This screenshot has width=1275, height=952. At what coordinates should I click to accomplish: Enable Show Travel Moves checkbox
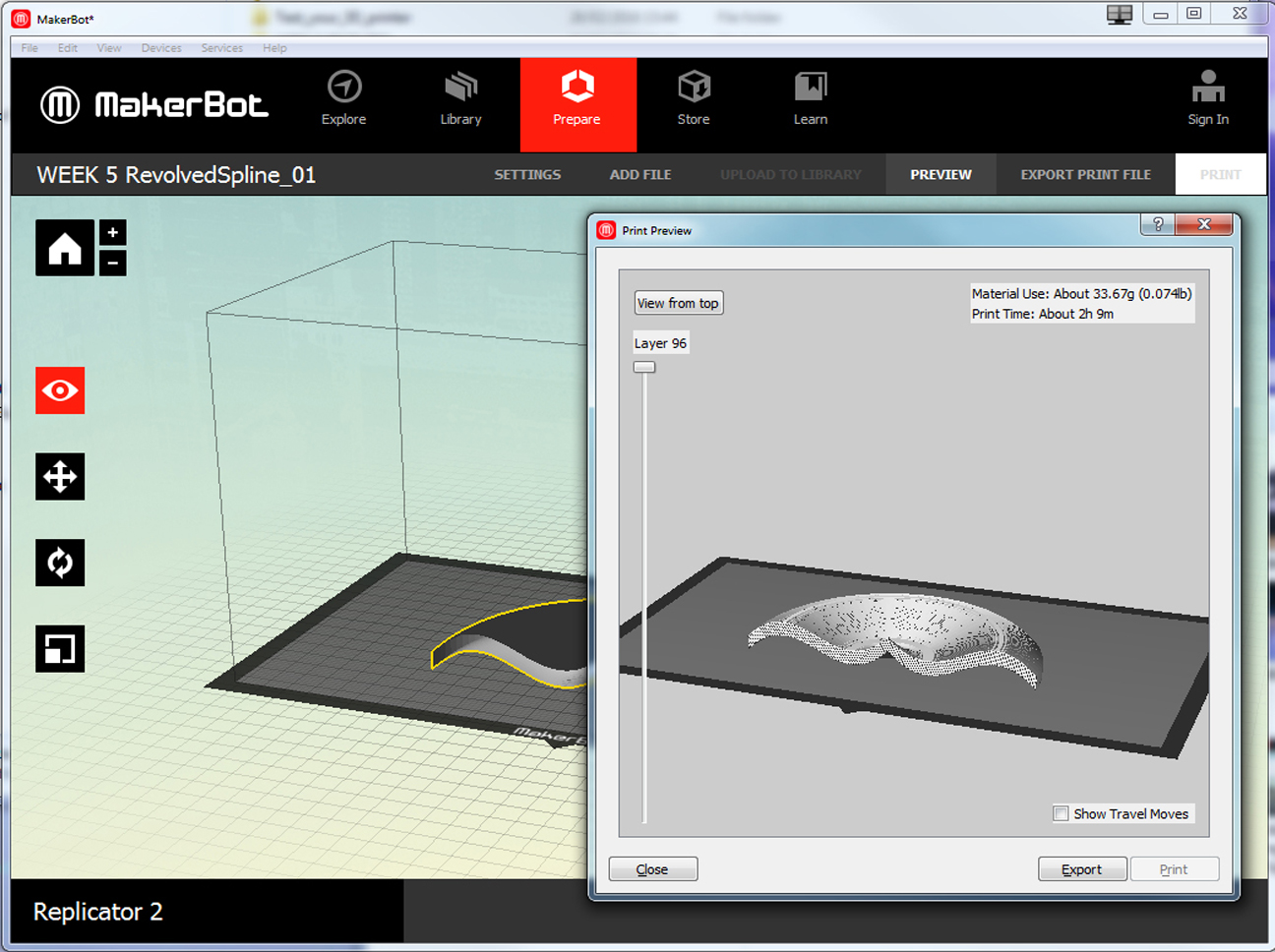tap(1062, 813)
